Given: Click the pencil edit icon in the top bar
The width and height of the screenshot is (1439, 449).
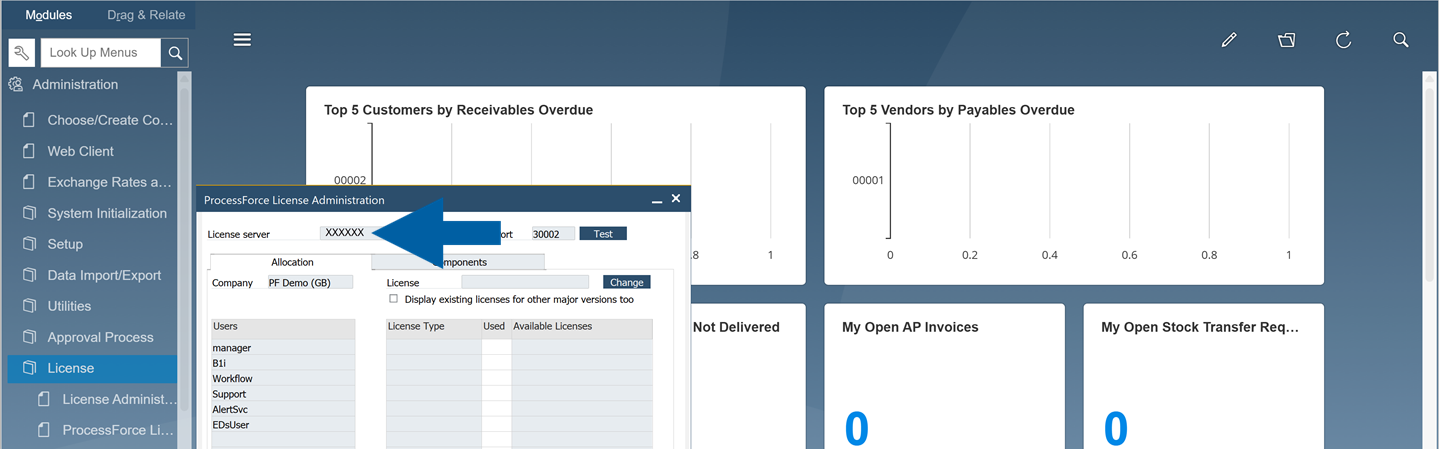Looking at the screenshot, I should [1229, 40].
